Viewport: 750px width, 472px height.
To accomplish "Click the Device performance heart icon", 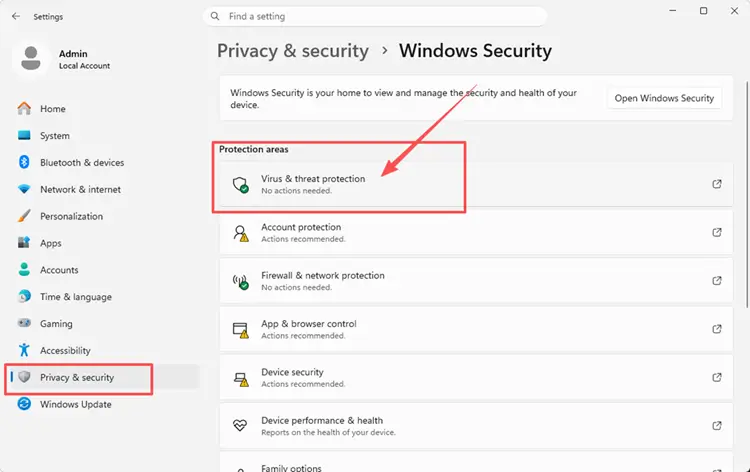I will click(x=240, y=425).
